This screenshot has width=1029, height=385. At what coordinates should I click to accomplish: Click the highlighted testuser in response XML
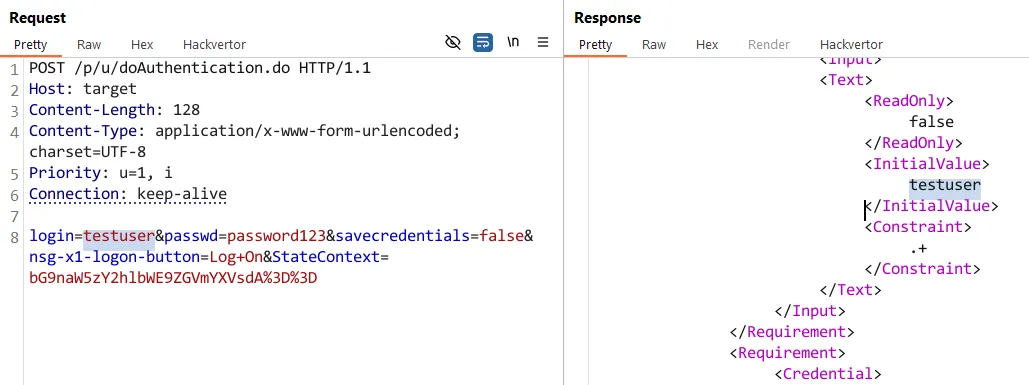[x=945, y=186]
